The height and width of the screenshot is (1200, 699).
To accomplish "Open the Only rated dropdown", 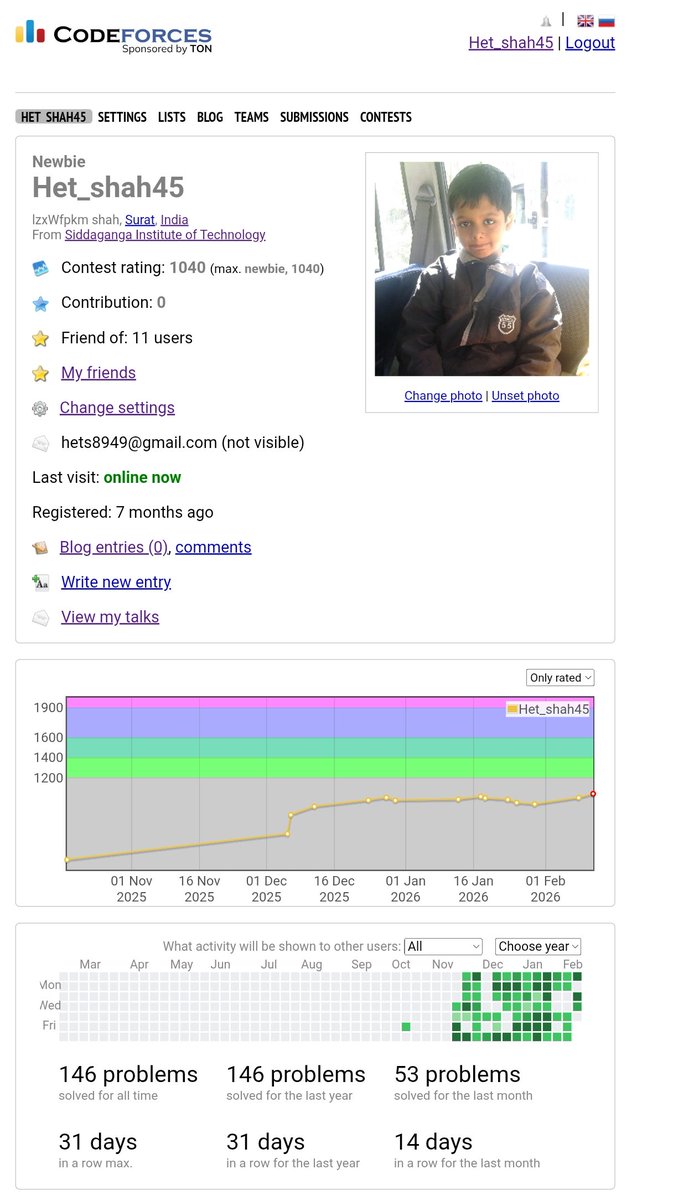I will click(560, 677).
